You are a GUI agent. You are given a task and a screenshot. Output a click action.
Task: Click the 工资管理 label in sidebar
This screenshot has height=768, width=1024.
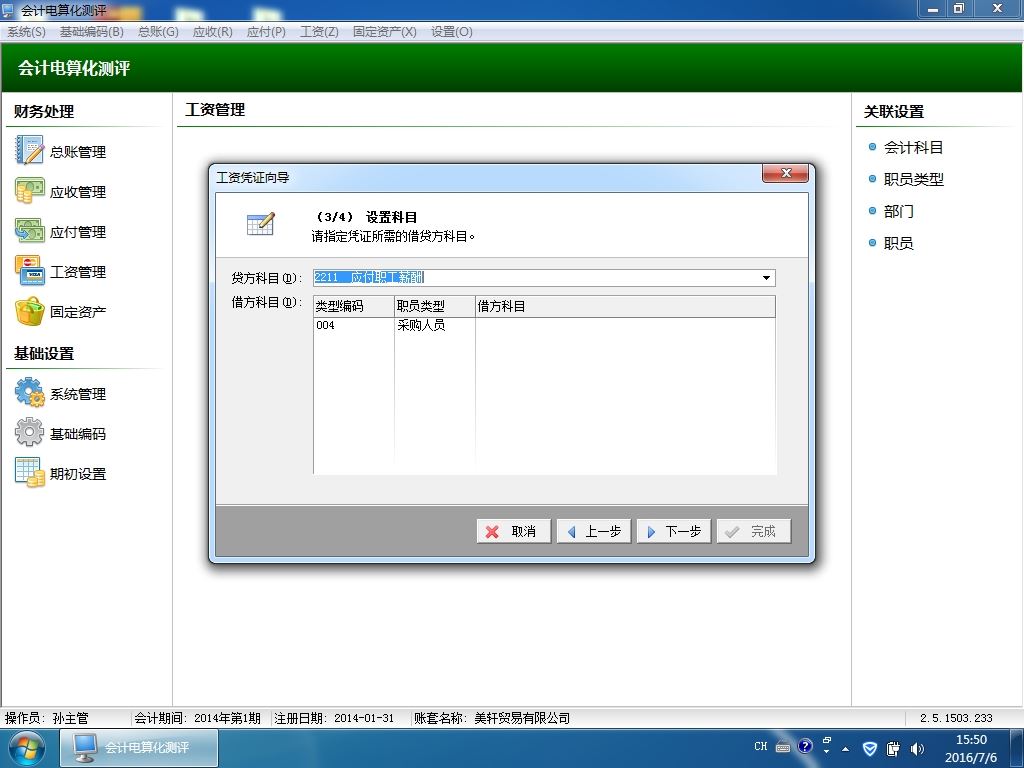coord(78,272)
